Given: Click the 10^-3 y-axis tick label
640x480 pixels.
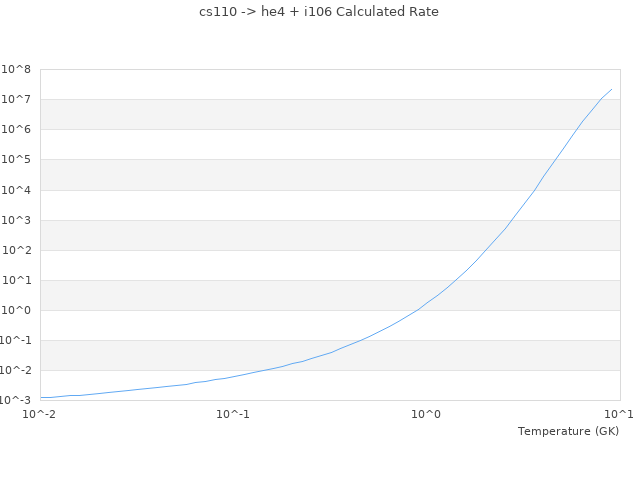Looking at the screenshot, I should [x=15, y=400].
